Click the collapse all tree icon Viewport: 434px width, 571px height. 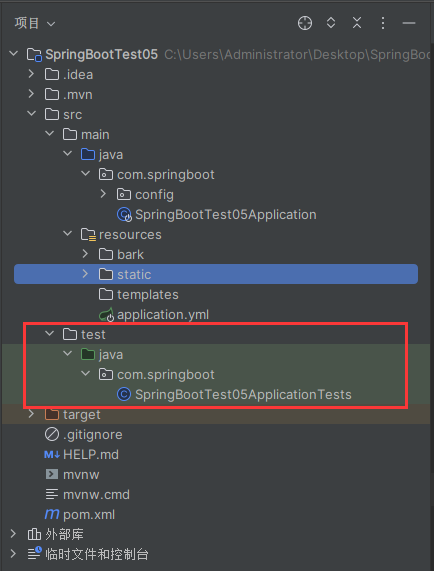click(357, 23)
